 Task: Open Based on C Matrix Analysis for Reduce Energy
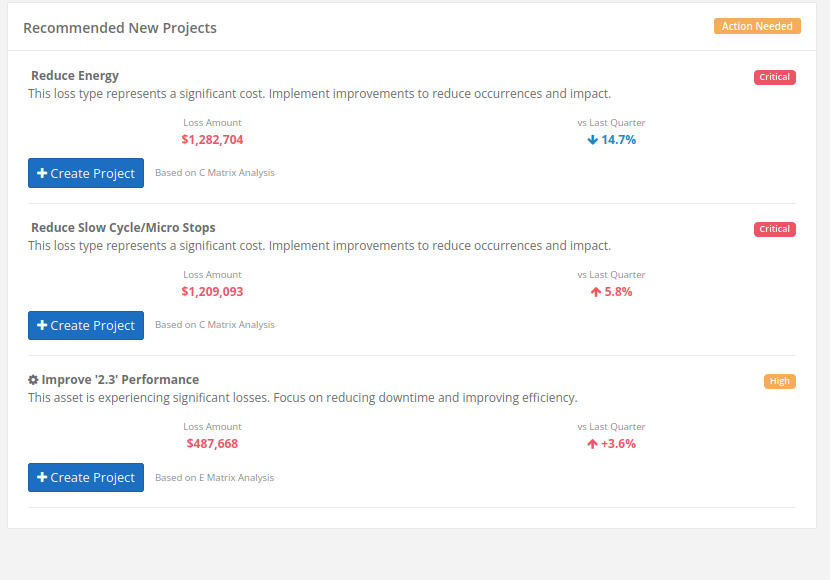click(x=214, y=172)
